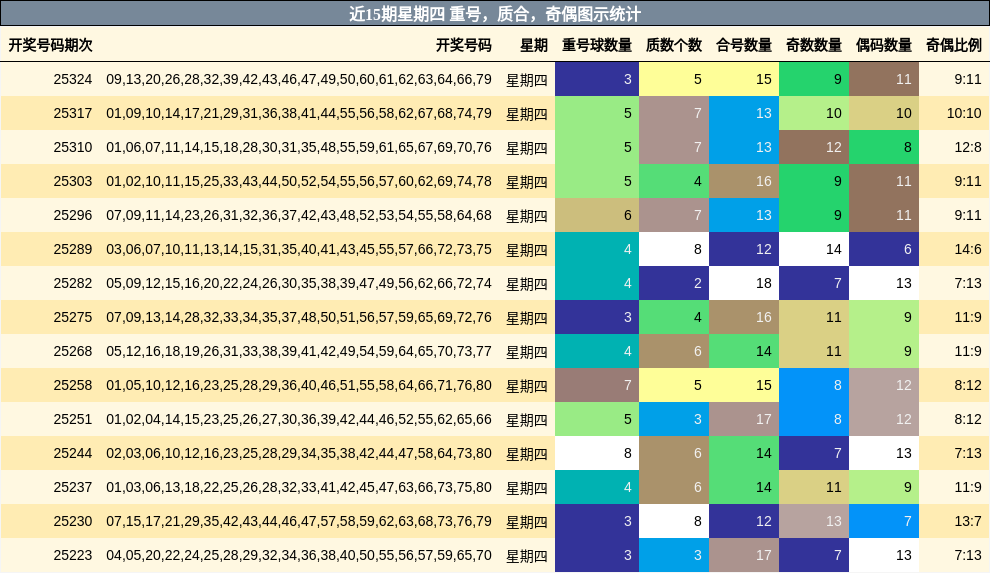This screenshot has width=990, height=573.
Task: Select the winning numbers list for draw 25324
Action: pos(299,80)
